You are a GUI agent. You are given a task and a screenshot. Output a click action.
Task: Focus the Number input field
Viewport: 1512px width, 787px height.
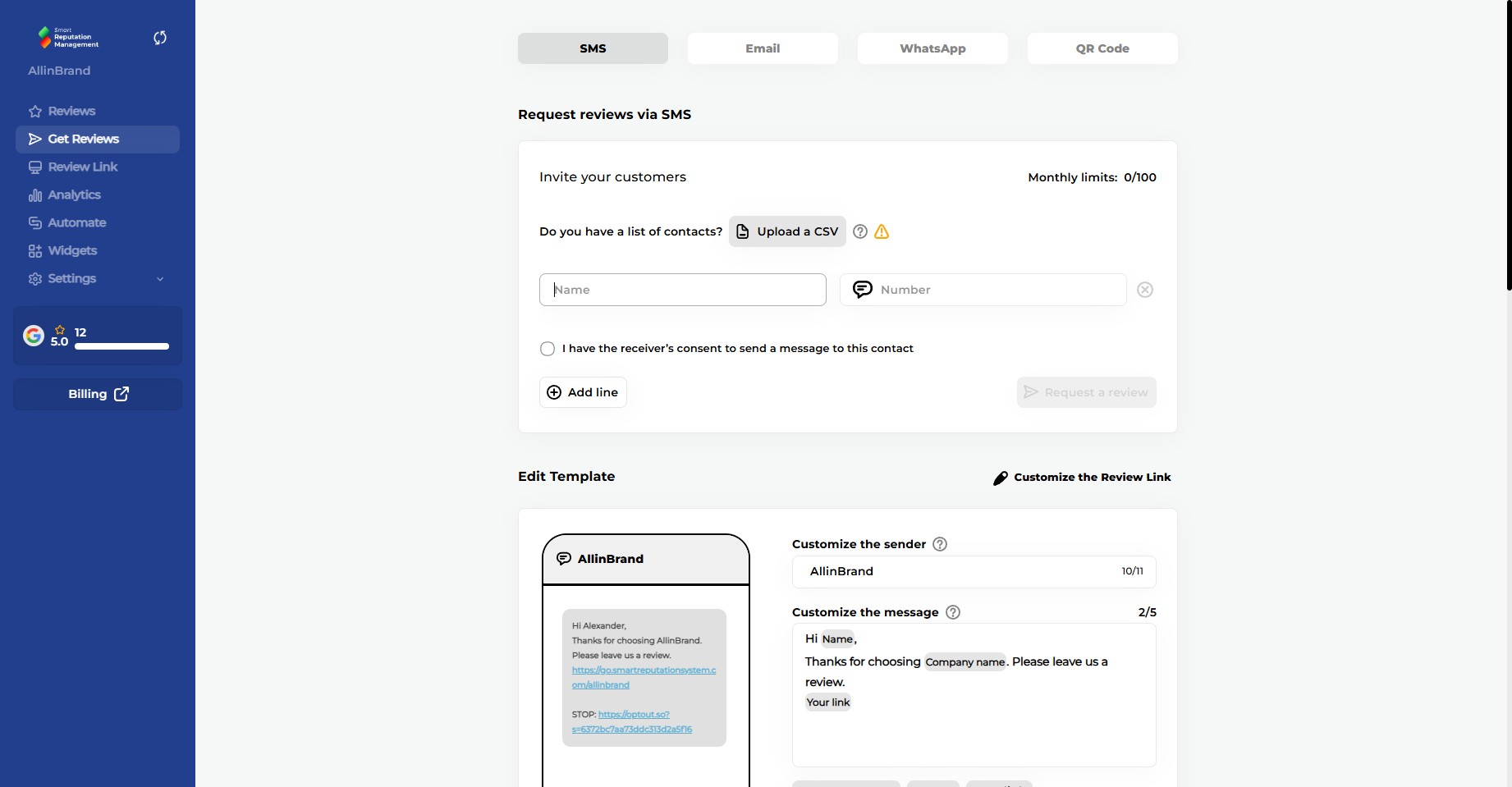coord(983,290)
